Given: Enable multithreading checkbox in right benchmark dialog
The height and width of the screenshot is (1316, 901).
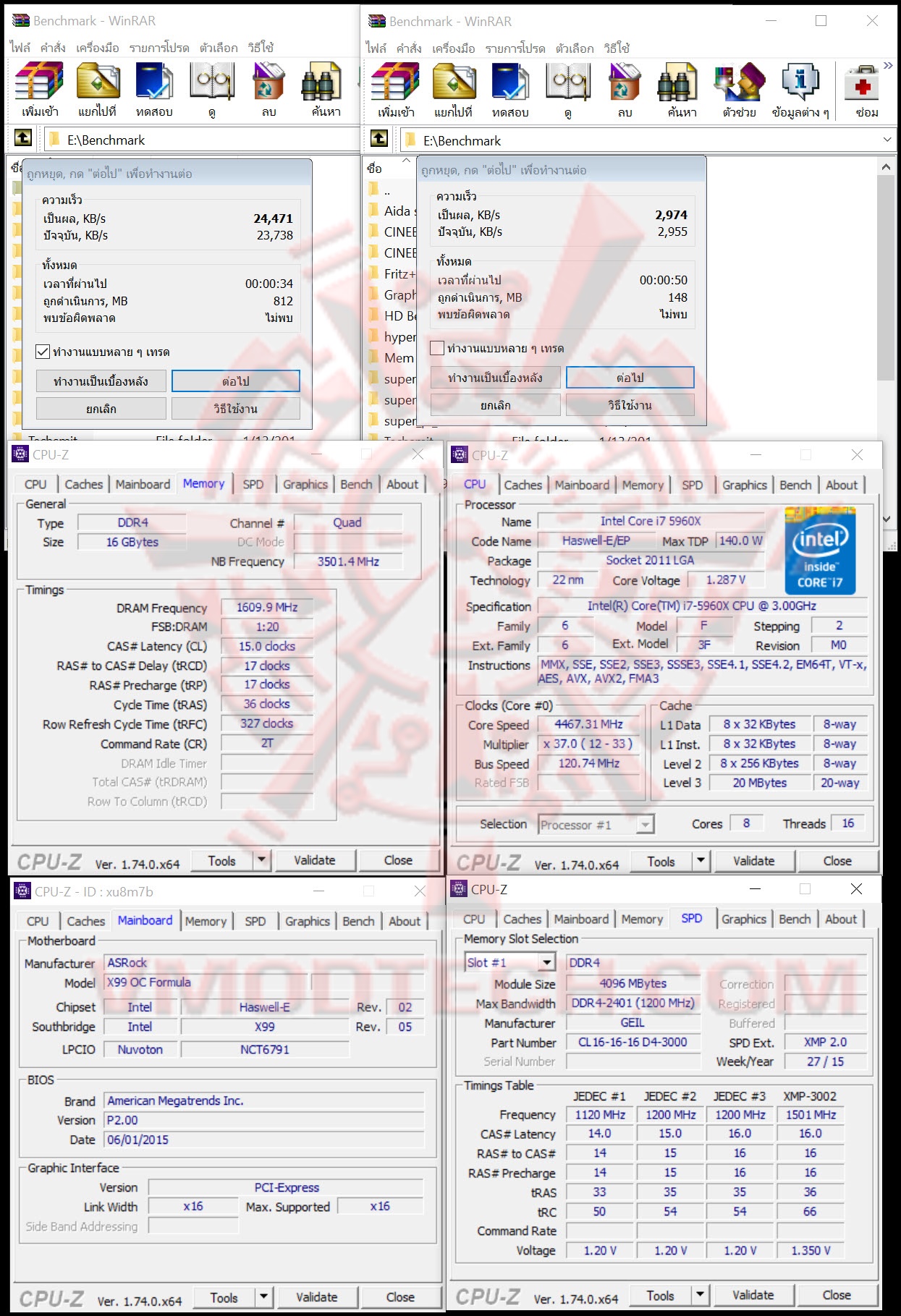Looking at the screenshot, I should coord(437,348).
